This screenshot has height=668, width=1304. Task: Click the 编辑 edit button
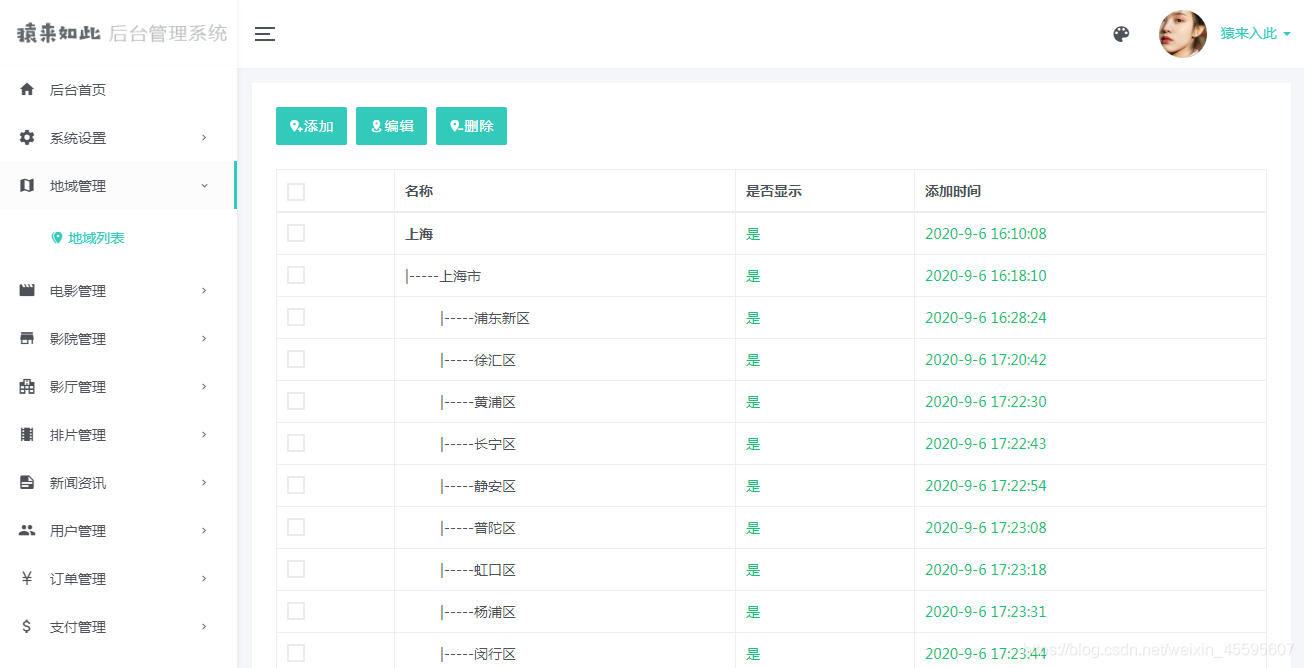(x=391, y=126)
